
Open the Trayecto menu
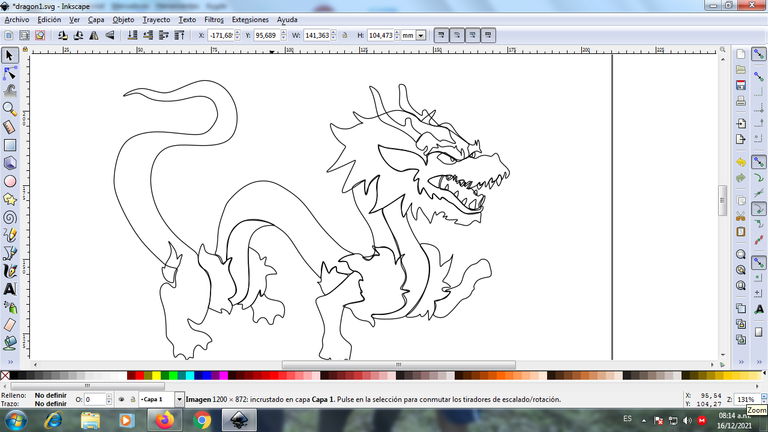point(156,20)
